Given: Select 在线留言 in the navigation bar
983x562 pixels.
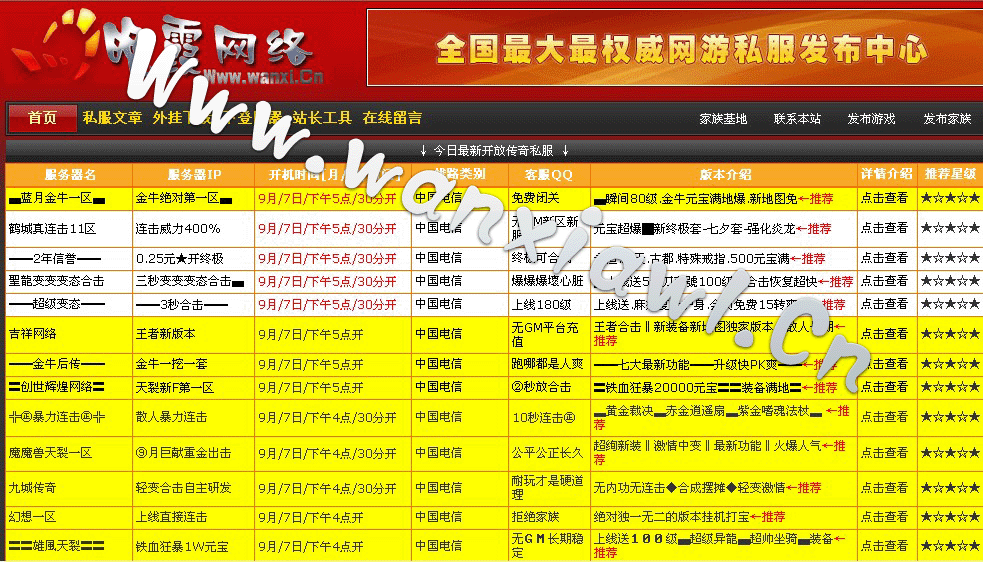Looking at the screenshot, I should pyautogui.click(x=392, y=118).
